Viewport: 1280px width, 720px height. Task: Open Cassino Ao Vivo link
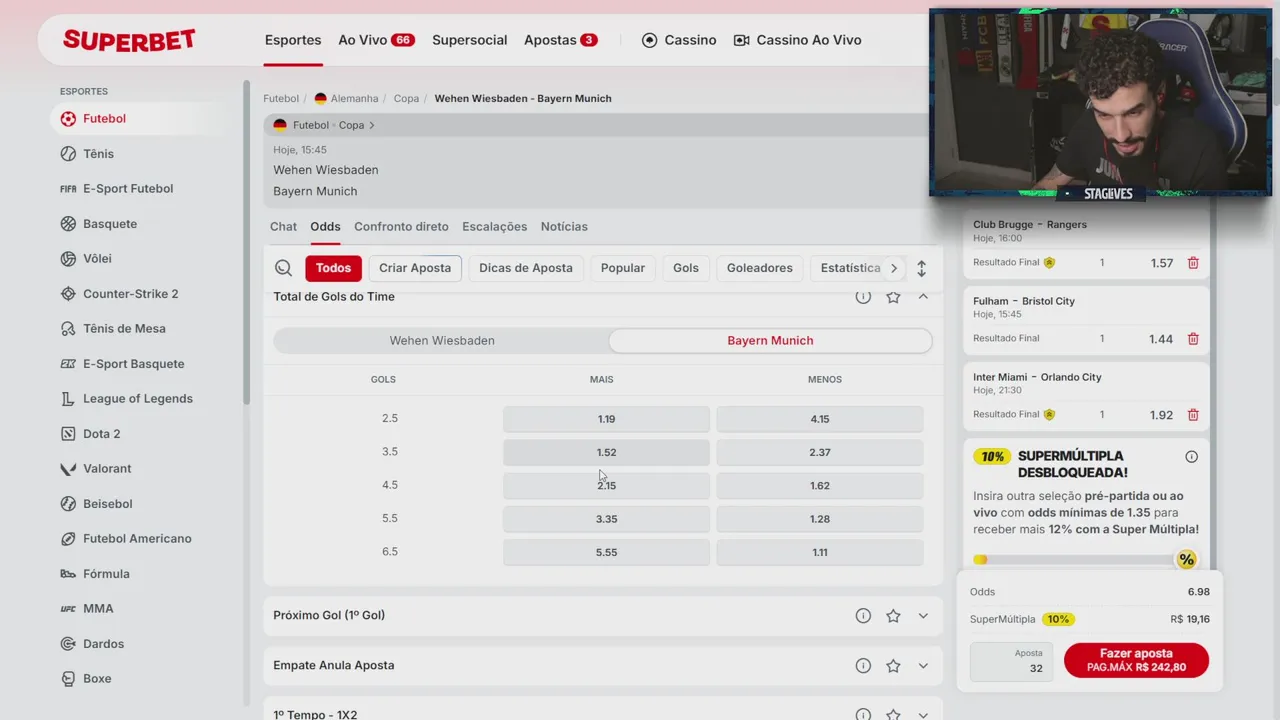tap(797, 40)
